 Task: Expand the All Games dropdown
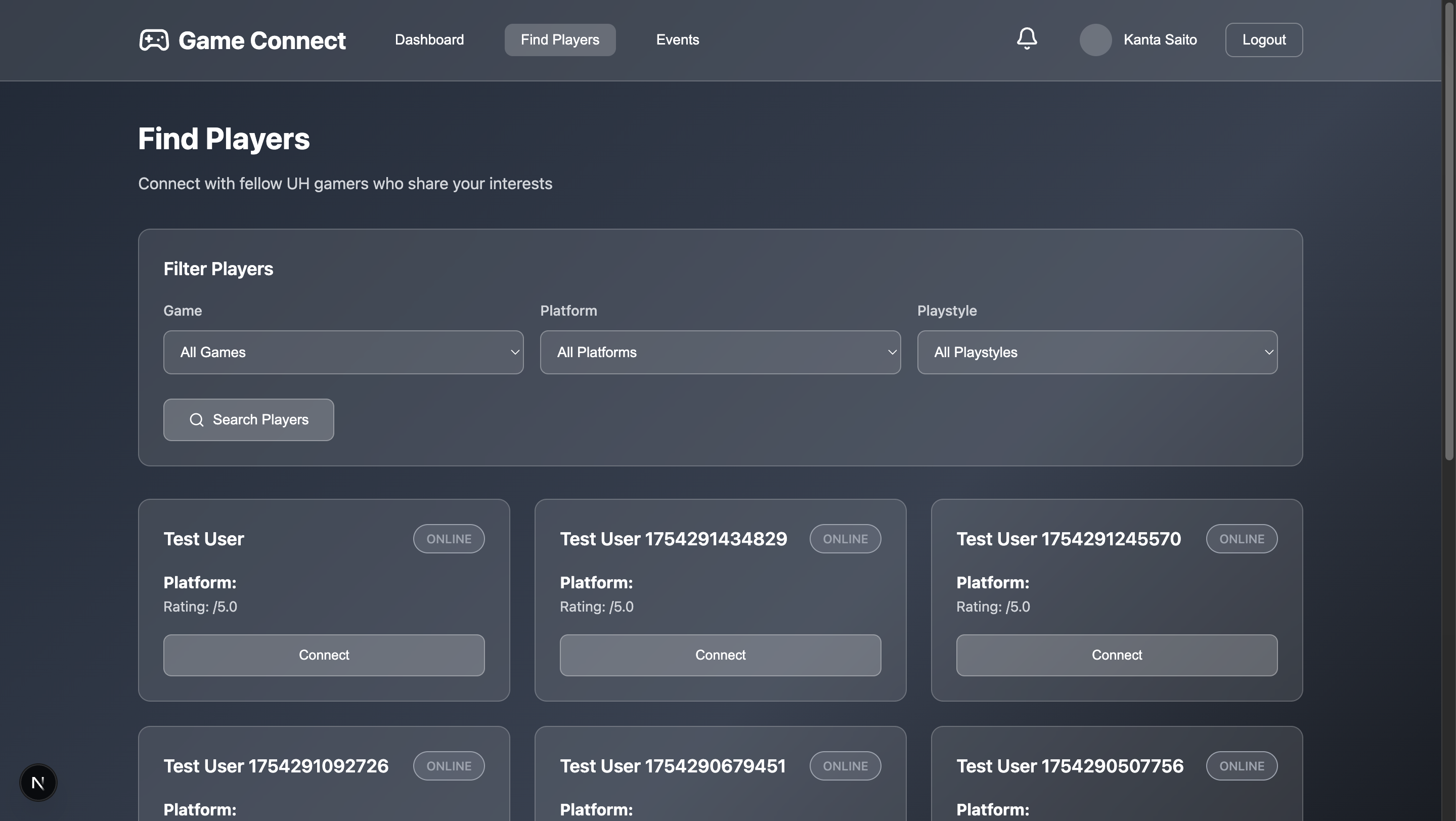[x=343, y=352]
